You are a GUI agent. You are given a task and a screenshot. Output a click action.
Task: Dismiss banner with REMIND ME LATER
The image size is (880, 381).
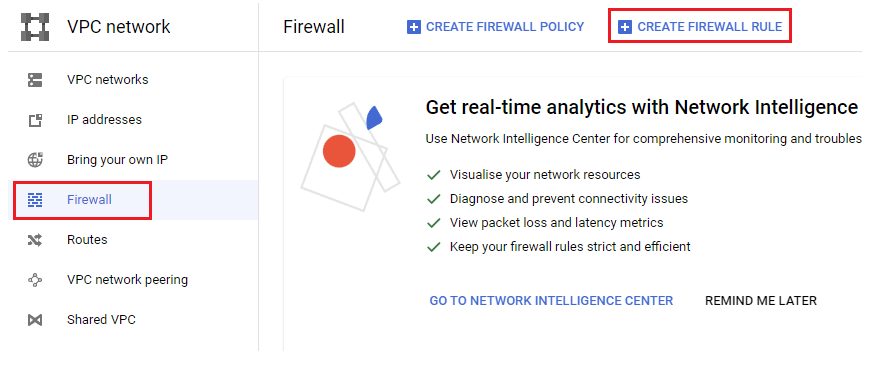(x=760, y=301)
